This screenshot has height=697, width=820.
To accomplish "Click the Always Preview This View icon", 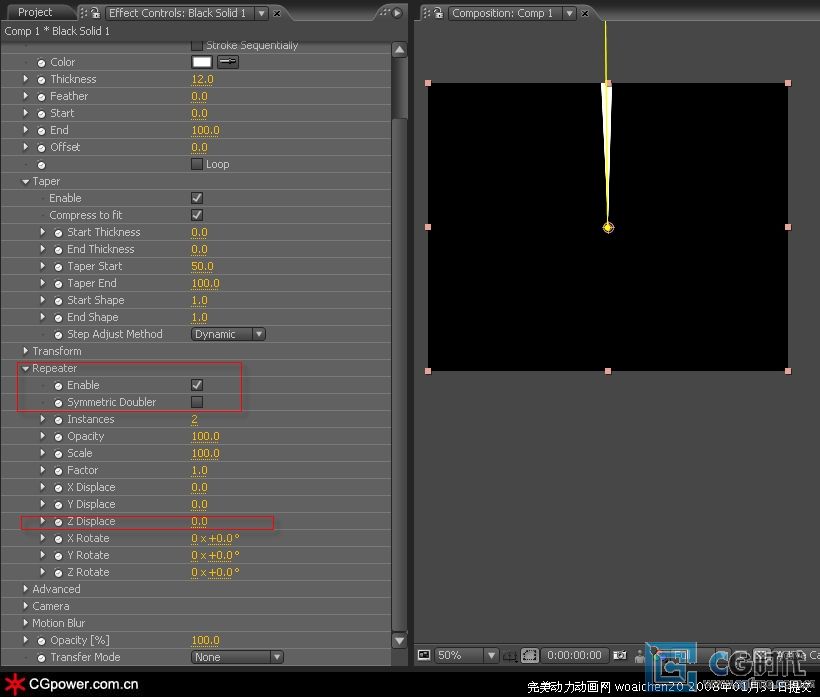I will click(x=423, y=655).
